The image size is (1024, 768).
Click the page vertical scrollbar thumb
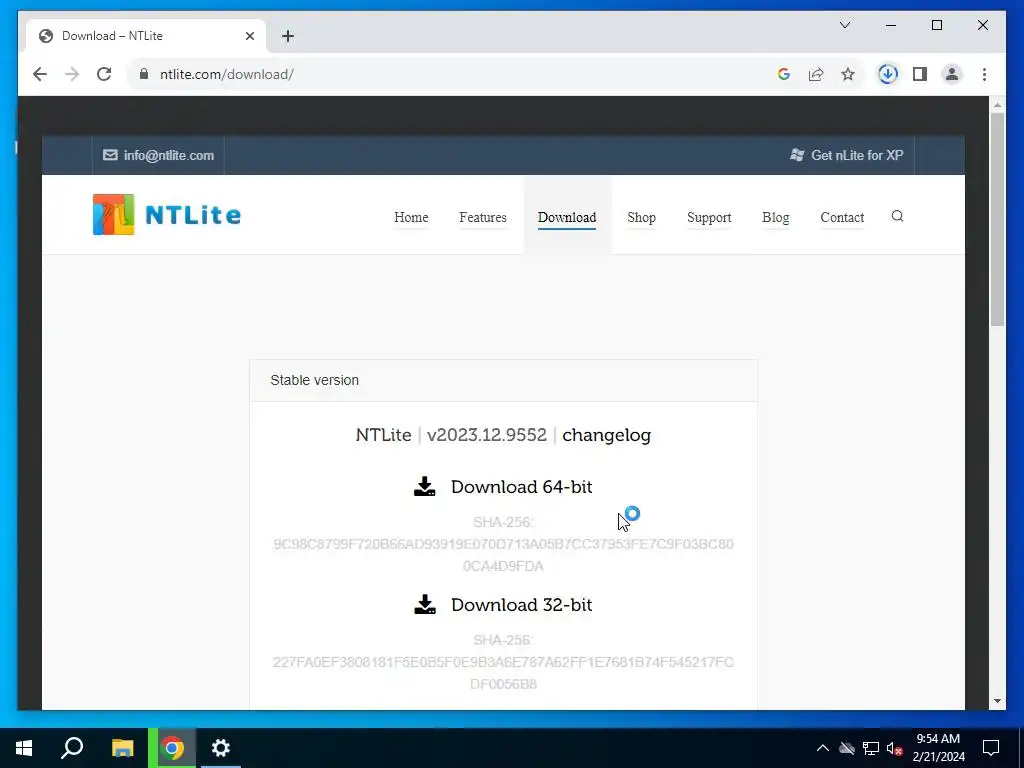click(997, 219)
